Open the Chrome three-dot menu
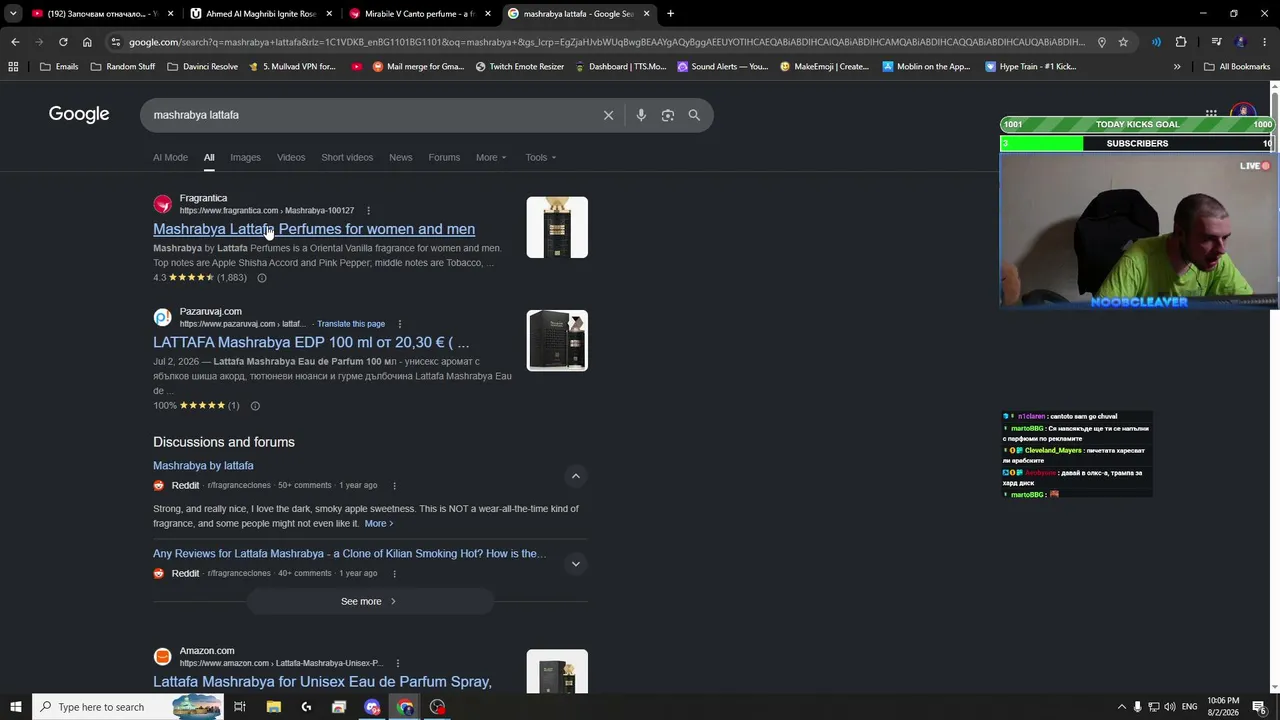This screenshot has height=720, width=1280. [1265, 42]
